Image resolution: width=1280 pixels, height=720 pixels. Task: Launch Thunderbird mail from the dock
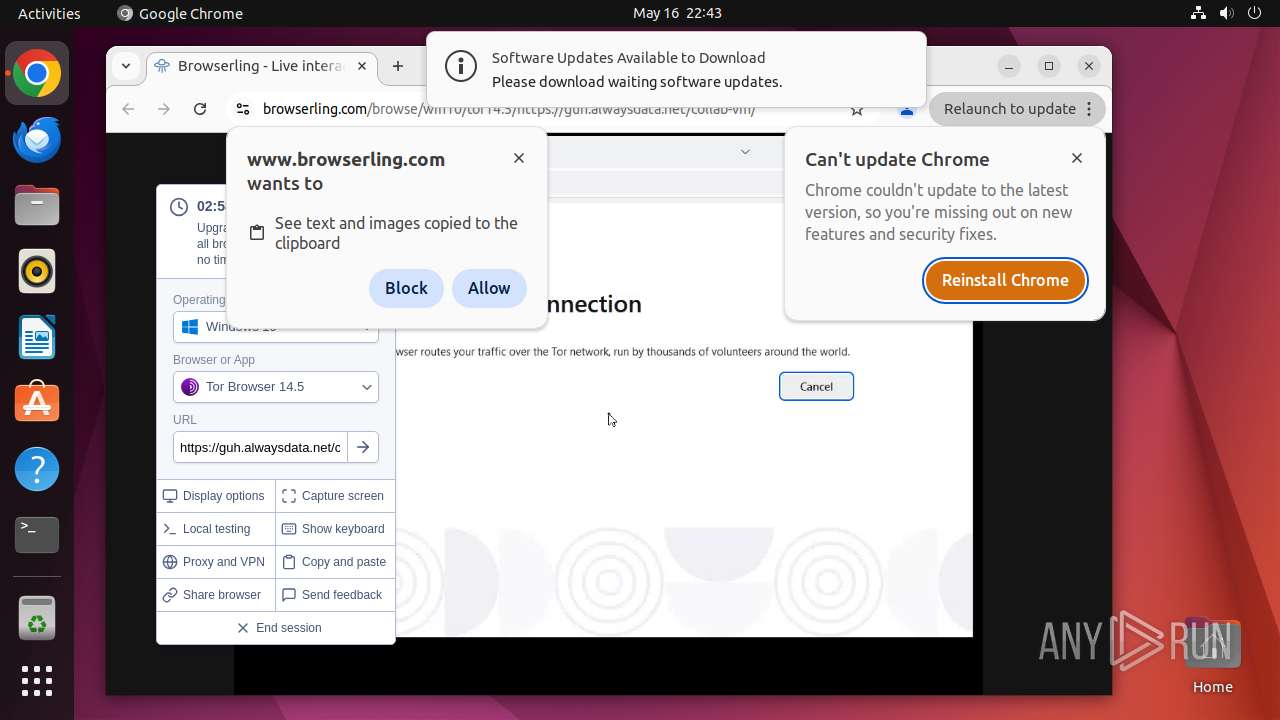pyautogui.click(x=37, y=139)
